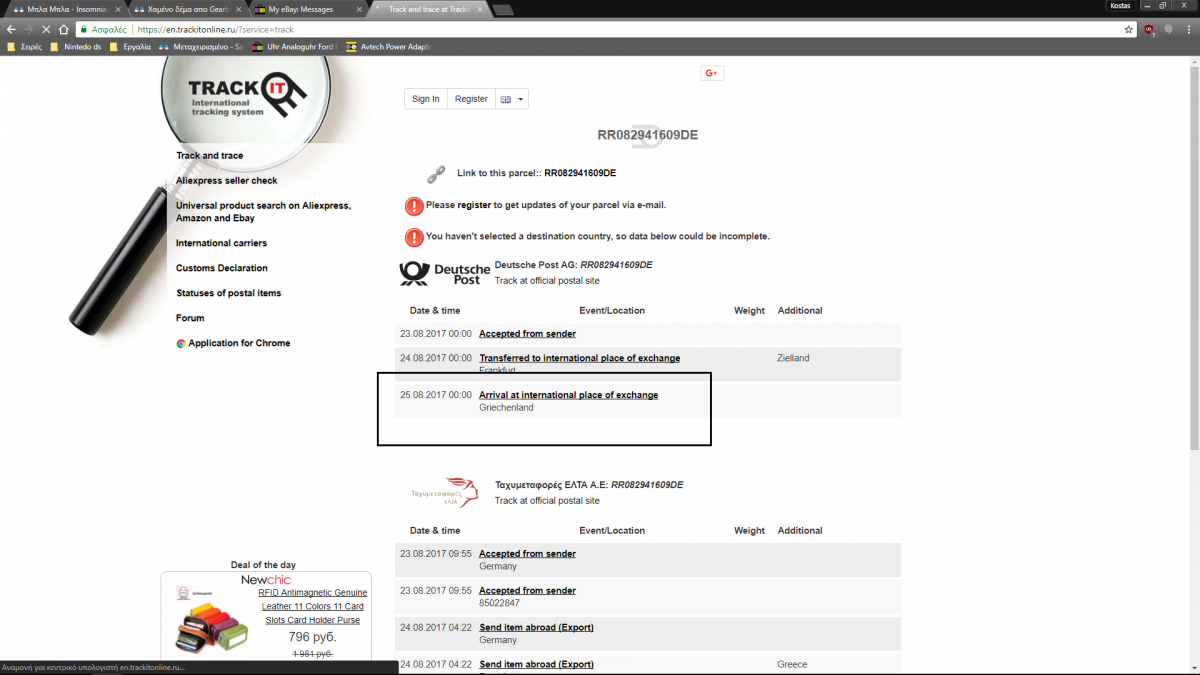Open the Avtech Power Adapter bookmark
Screen dimensions: 1200x675
(387, 46)
